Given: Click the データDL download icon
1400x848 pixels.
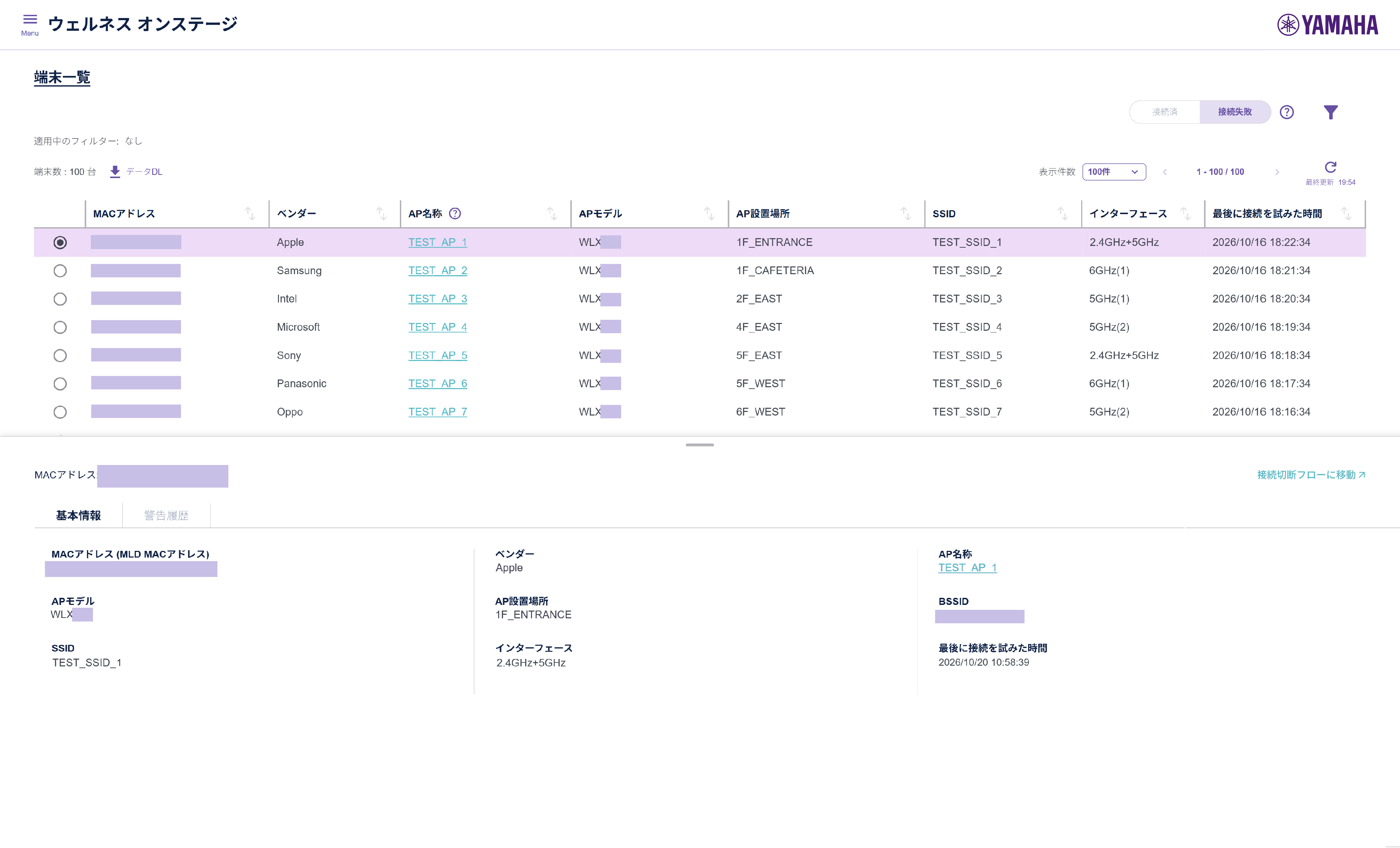Looking at the screenshot, I should point(115,171).
